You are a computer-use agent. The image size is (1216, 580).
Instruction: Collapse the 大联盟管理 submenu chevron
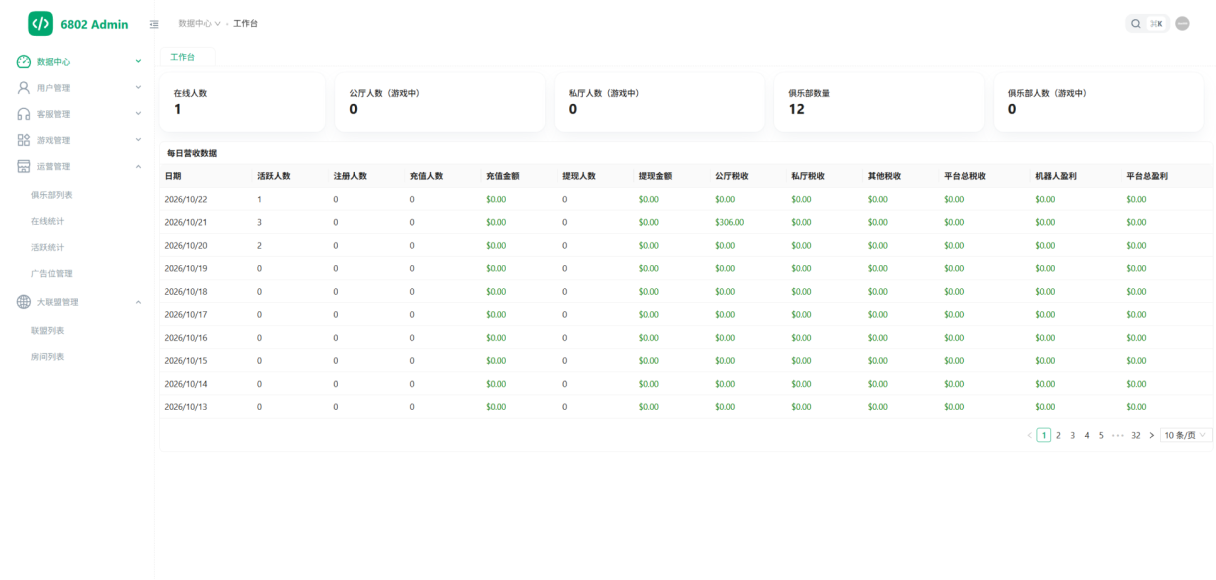(x=138, y=302)
